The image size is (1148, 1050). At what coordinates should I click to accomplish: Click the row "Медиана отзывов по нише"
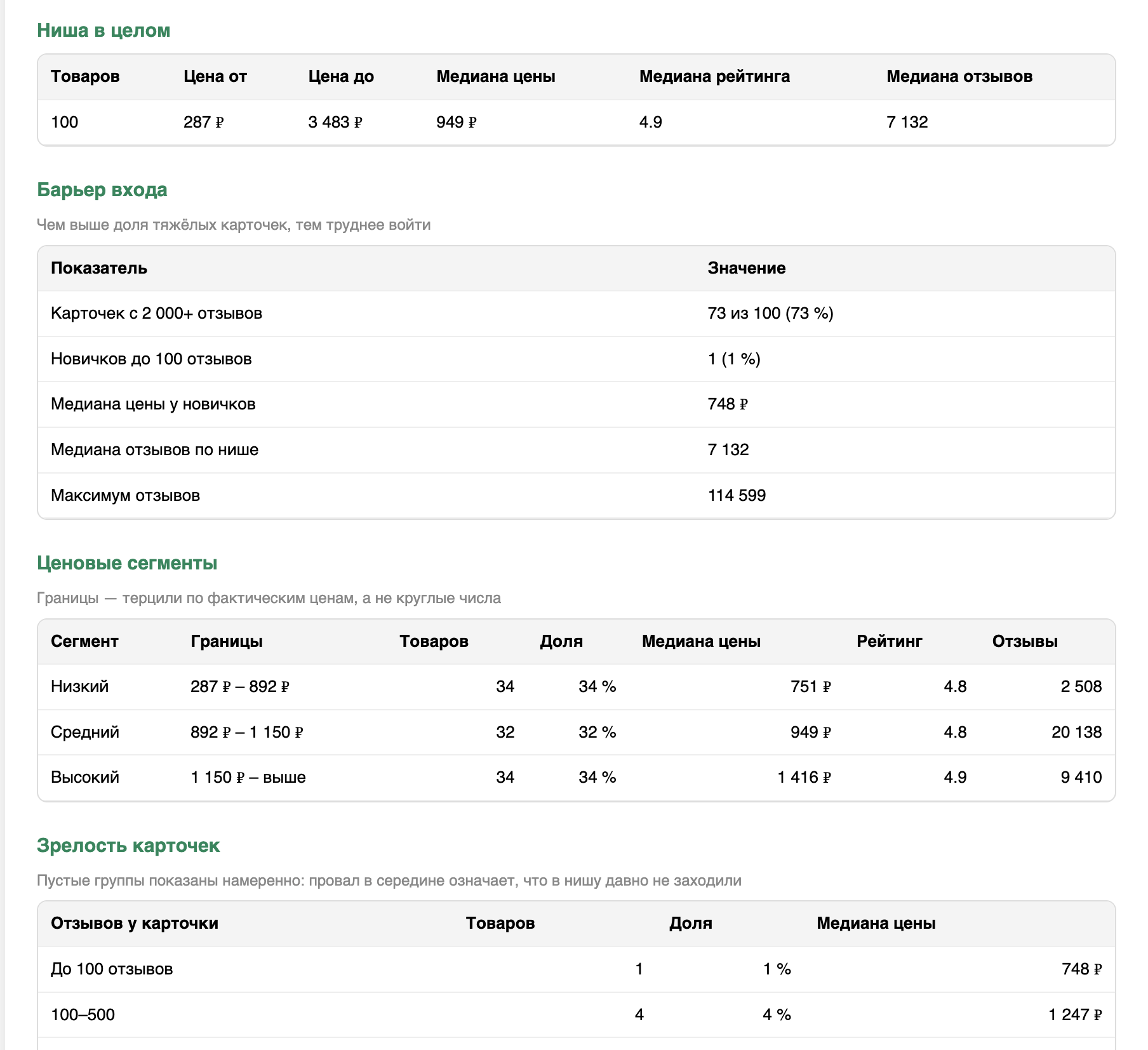coord(577,450)
